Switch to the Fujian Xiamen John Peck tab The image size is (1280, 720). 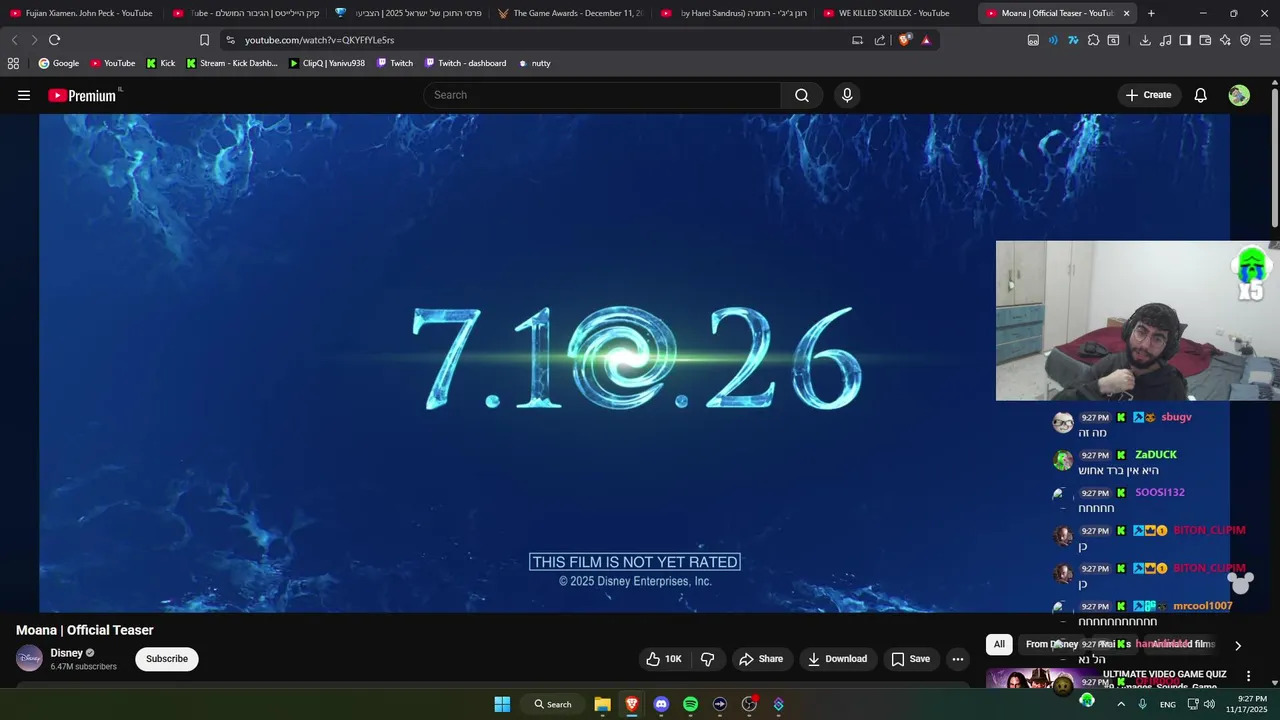tap(81, 13)
